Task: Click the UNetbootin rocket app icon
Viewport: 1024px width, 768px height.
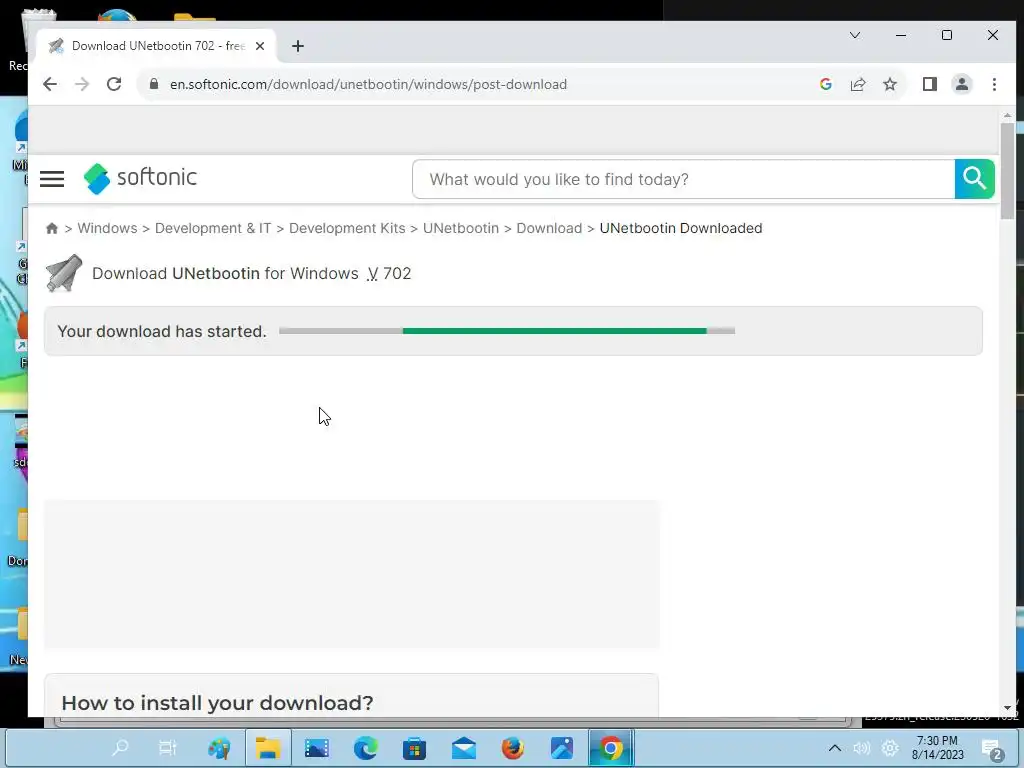Action: (x=64, y=272)
